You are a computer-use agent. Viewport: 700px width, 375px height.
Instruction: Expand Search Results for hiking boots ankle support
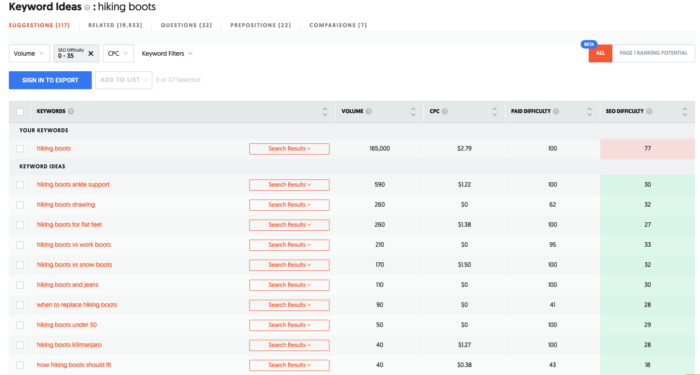[x=289, y=185]
